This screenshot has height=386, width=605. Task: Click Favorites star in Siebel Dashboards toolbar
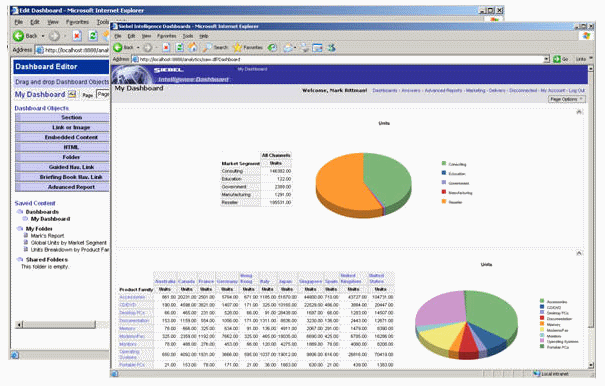(x=237, y=47)
